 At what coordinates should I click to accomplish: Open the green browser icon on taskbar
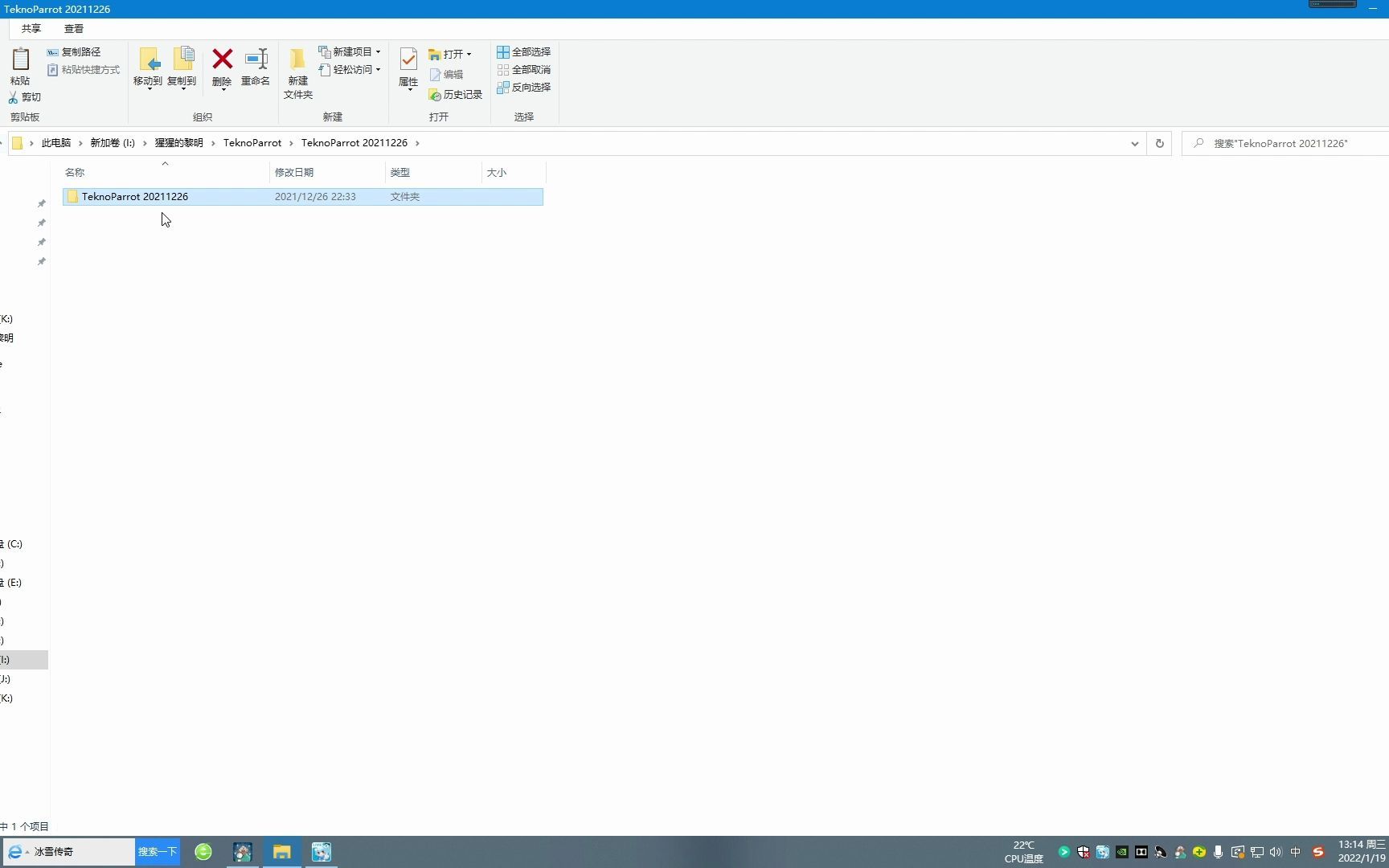click(x=203, y=852)
